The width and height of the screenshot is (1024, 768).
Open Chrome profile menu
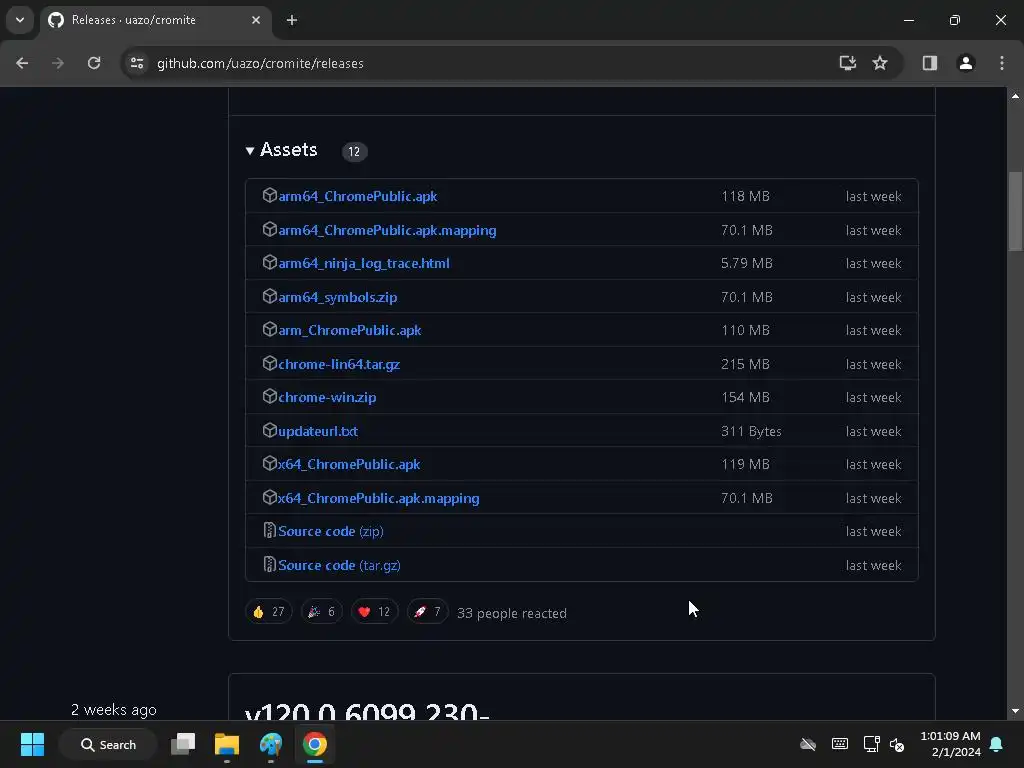click(966, 63)
